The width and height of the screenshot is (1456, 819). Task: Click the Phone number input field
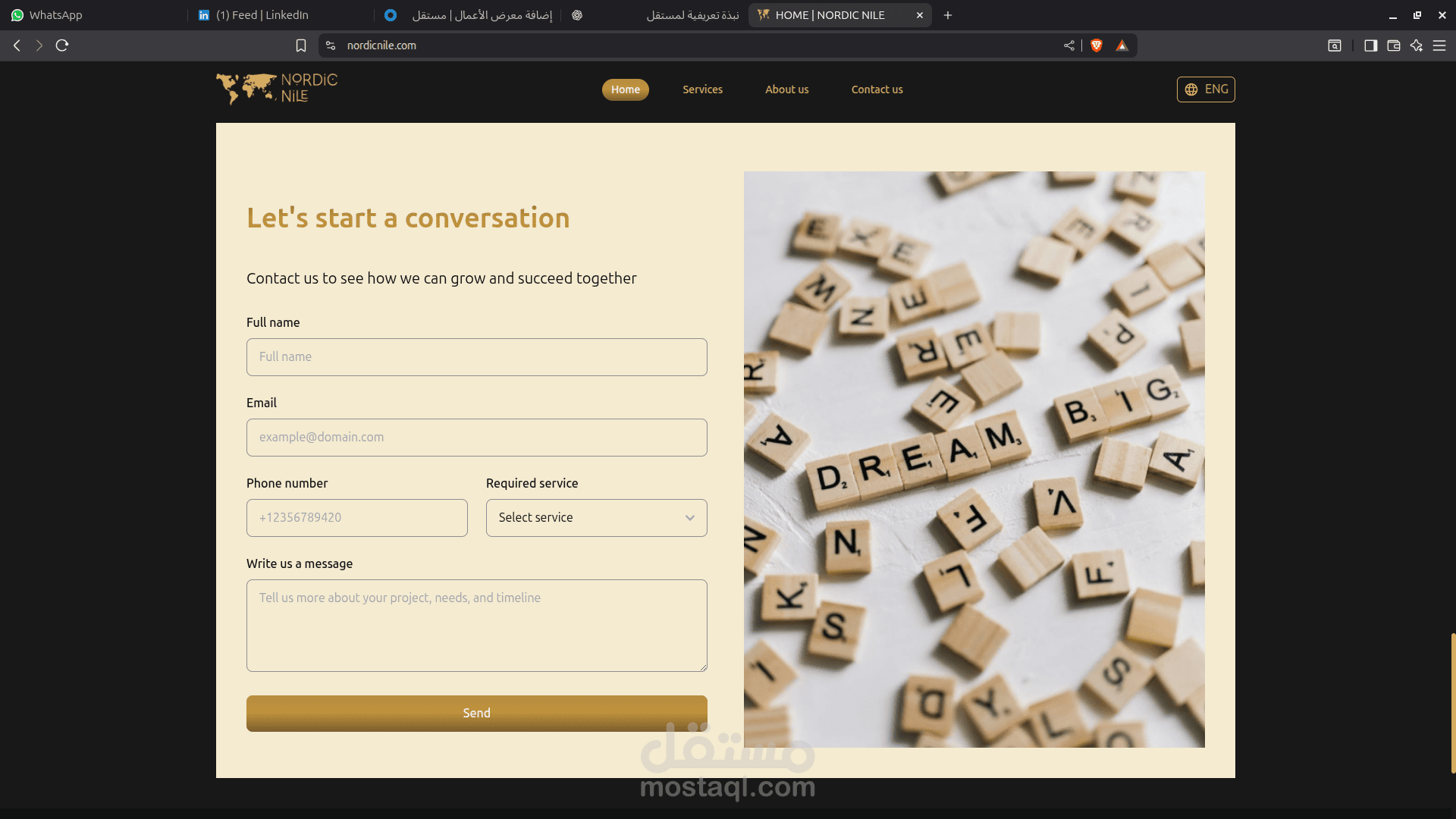356,518
